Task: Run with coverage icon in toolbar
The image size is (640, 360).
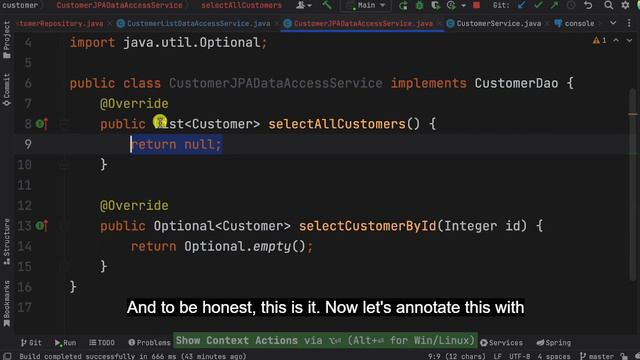Action: point(436,5)
